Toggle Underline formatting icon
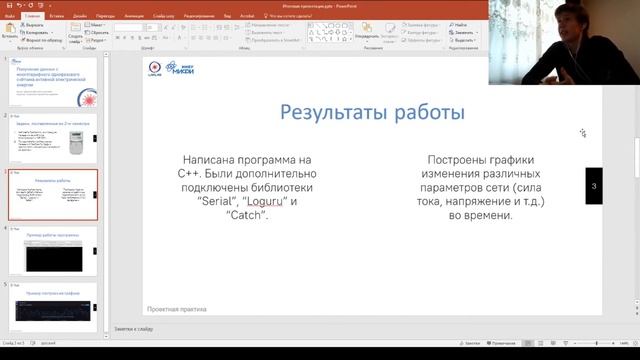 click(132, 38)
